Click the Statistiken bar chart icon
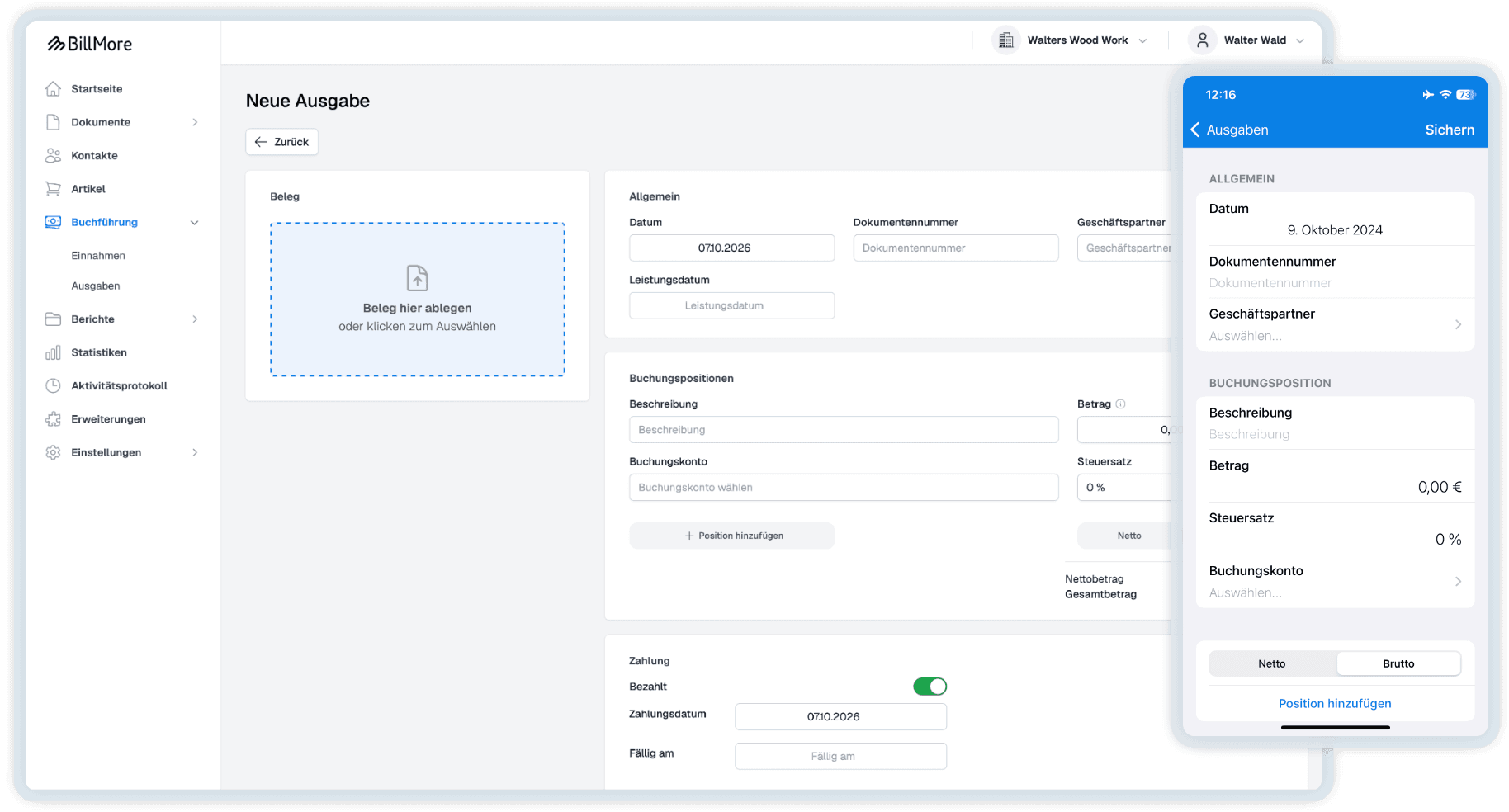This screenshot has height=812, width=1509. tap(54, 352)
